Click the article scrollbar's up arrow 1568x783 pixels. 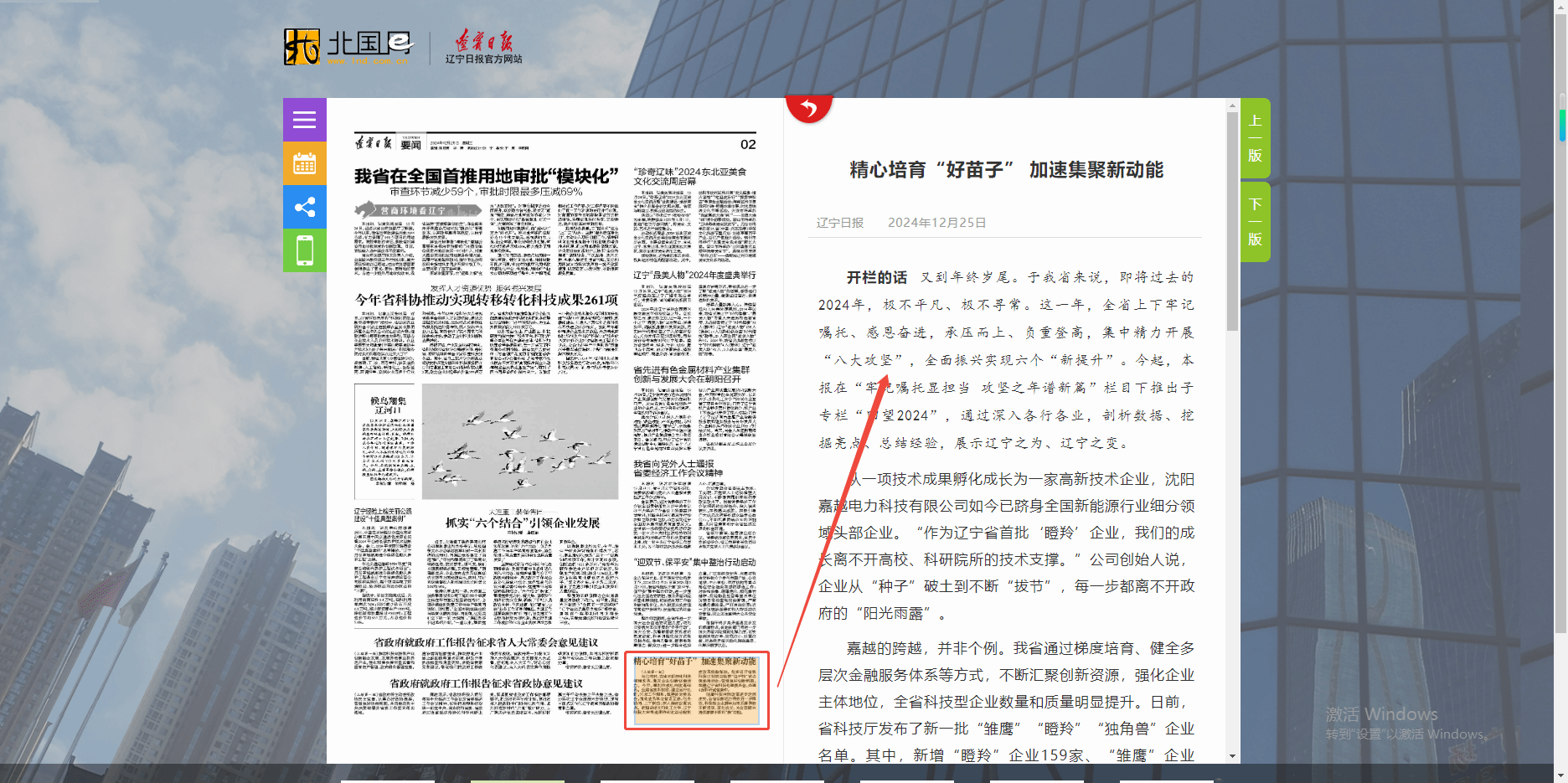[1232, 106]
